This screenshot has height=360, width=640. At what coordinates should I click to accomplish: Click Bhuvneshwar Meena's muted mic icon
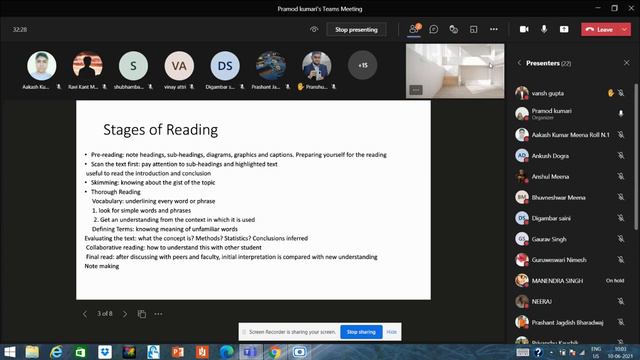tap(621, 197)
